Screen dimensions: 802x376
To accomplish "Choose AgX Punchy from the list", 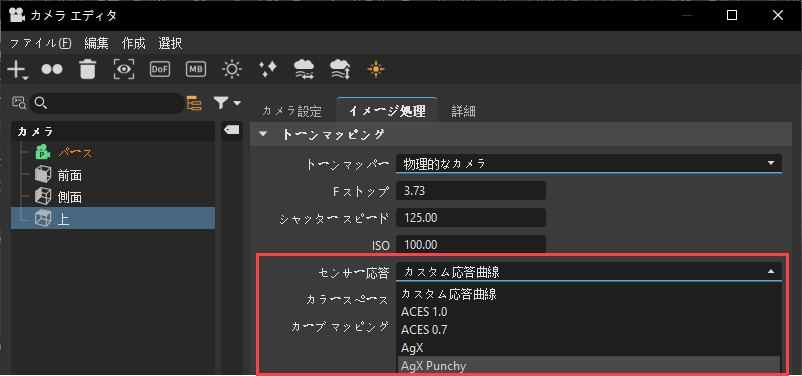I will pos(589,366).
